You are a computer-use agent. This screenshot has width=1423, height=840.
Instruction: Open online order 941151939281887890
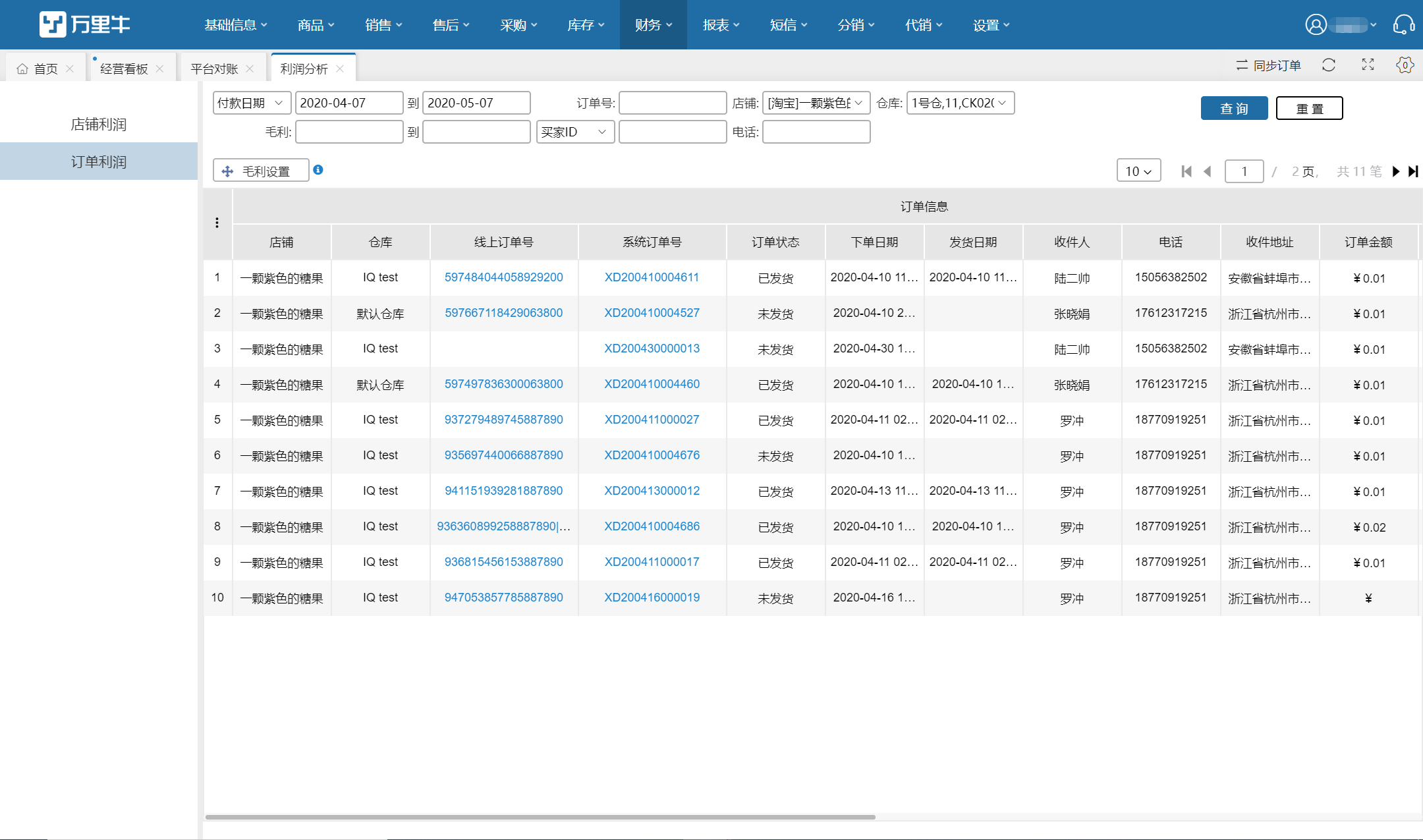click(x=504, y=491)
